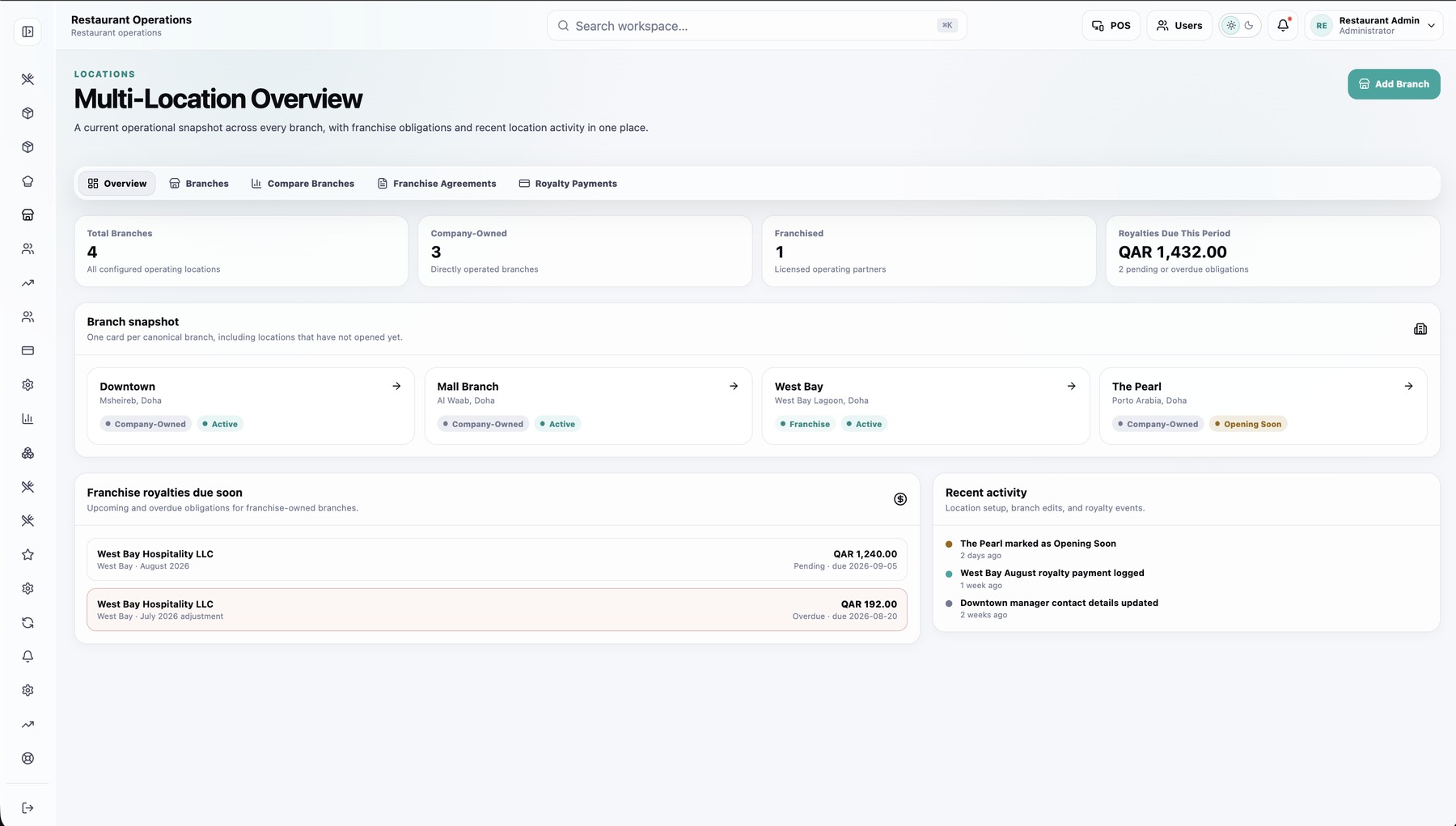Switch to the Branches tab

(x=199, y=184)
